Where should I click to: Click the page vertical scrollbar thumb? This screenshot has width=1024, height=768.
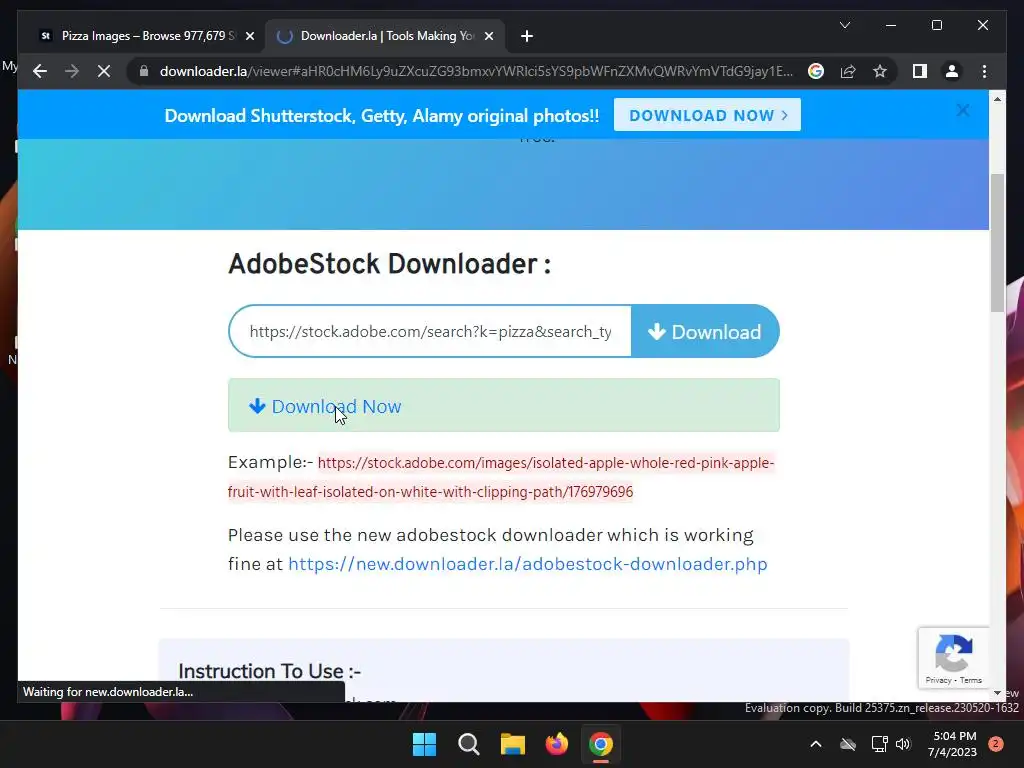[997, 243]
